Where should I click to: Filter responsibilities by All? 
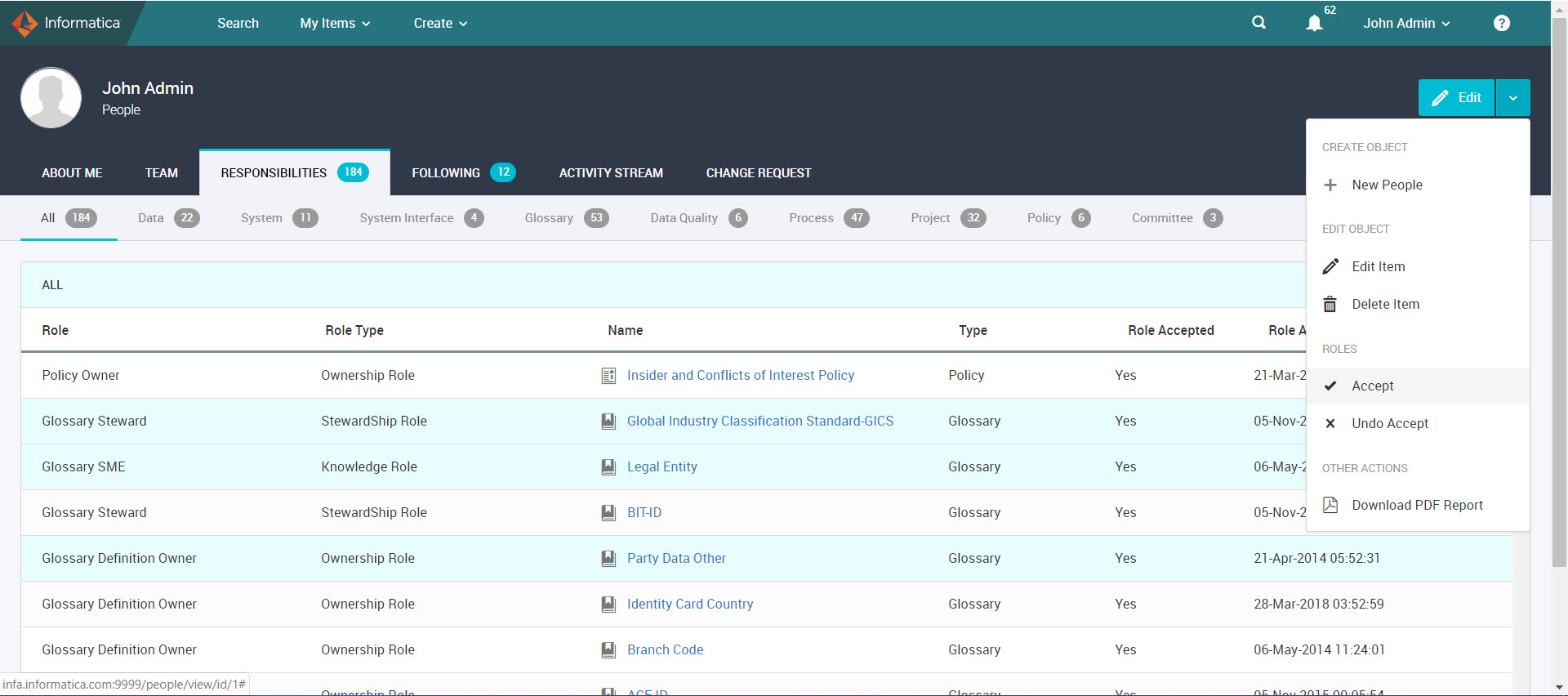click(x=69, y=218)
